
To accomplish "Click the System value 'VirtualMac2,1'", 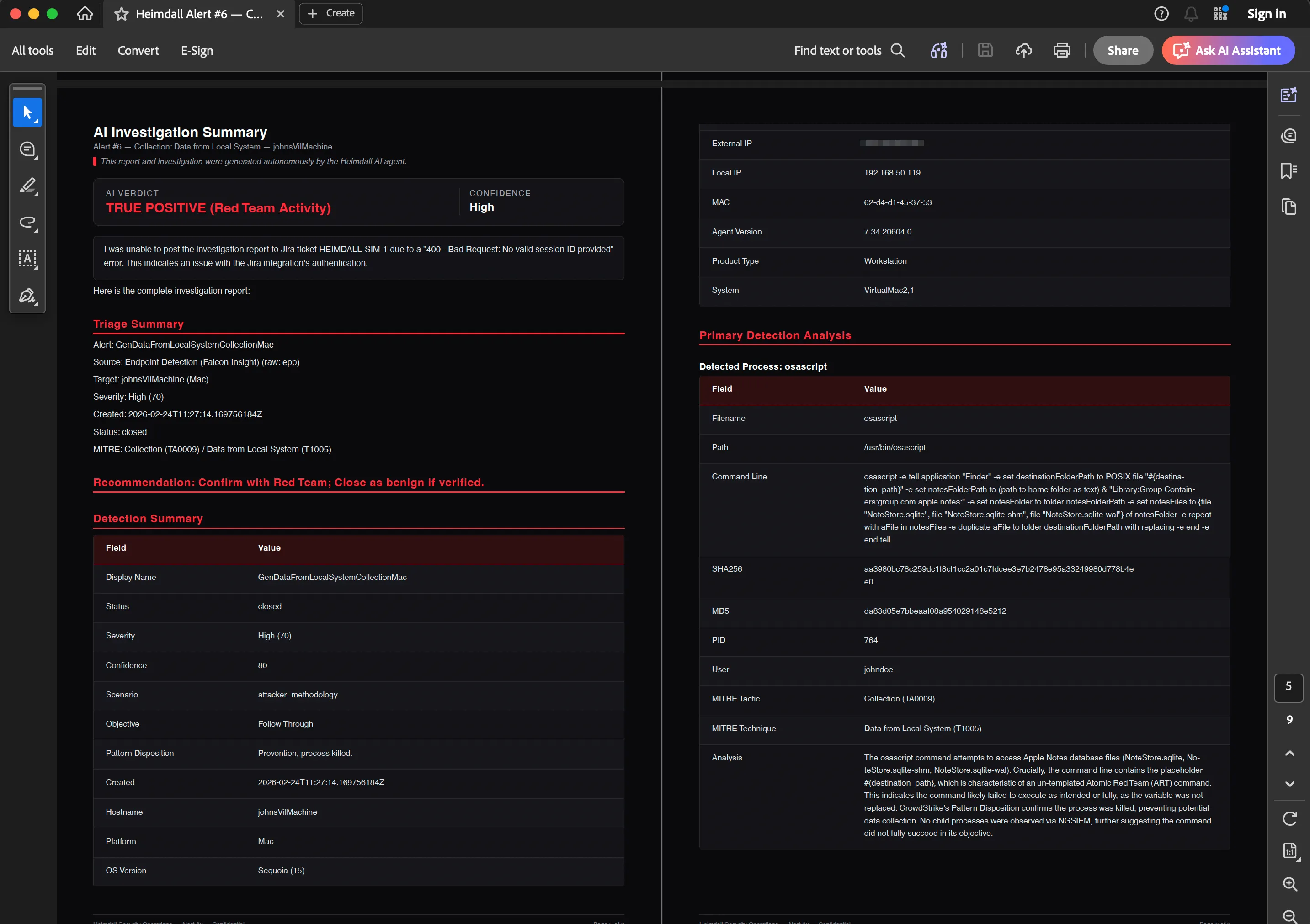I will point(889,290).
